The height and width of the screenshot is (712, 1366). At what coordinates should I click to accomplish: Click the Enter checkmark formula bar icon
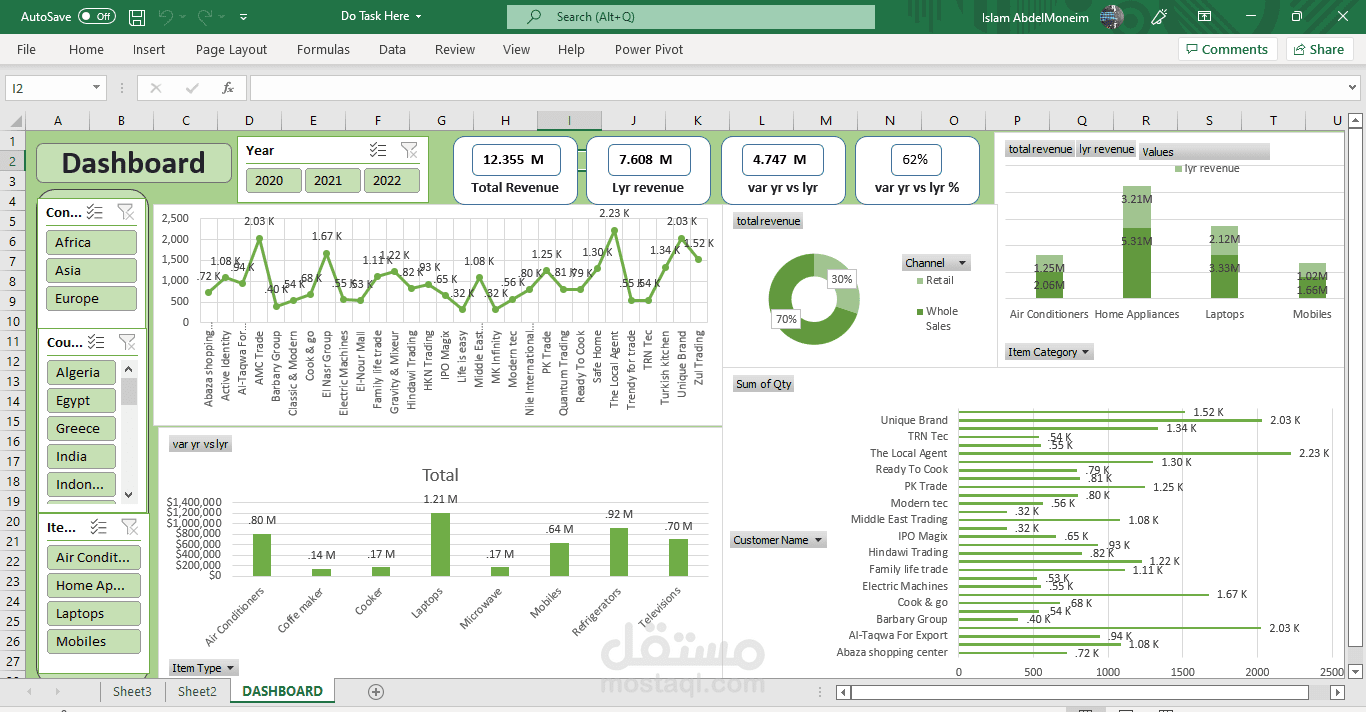coord(192,88)
